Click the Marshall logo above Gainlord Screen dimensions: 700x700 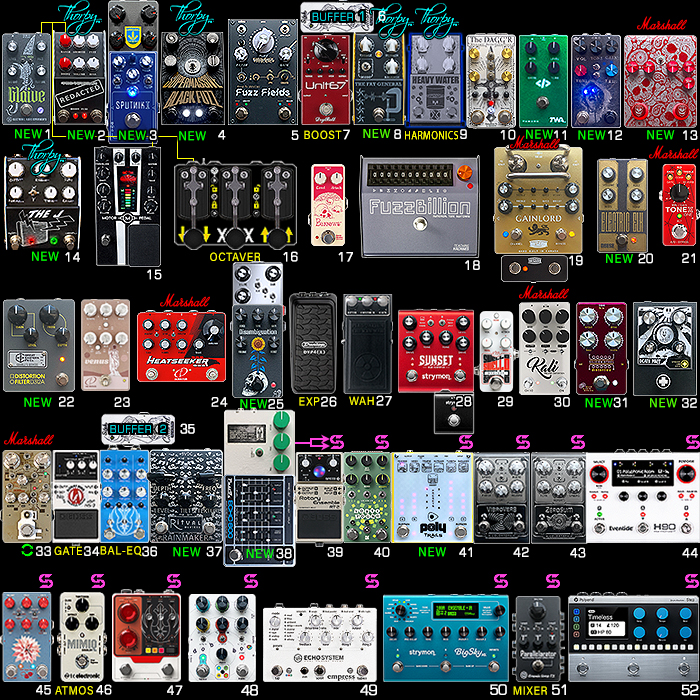(535, 143)
